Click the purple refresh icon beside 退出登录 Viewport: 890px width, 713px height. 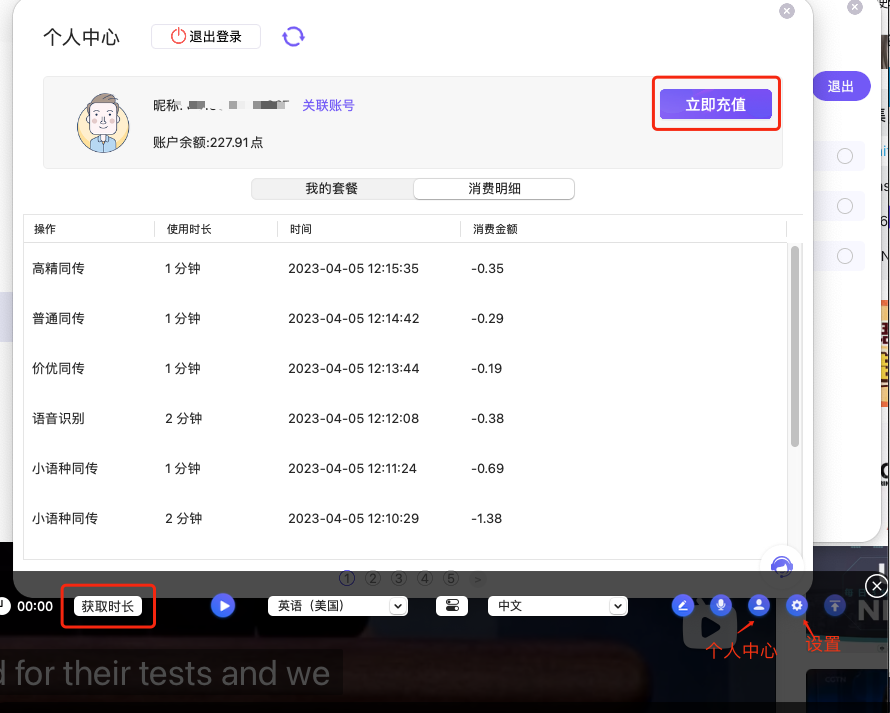293,37
